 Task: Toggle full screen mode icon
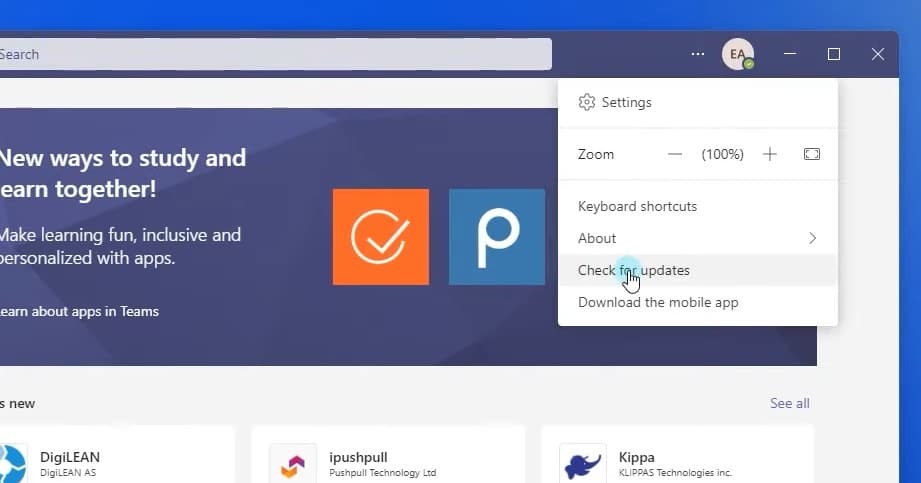(x=812, y=155)
